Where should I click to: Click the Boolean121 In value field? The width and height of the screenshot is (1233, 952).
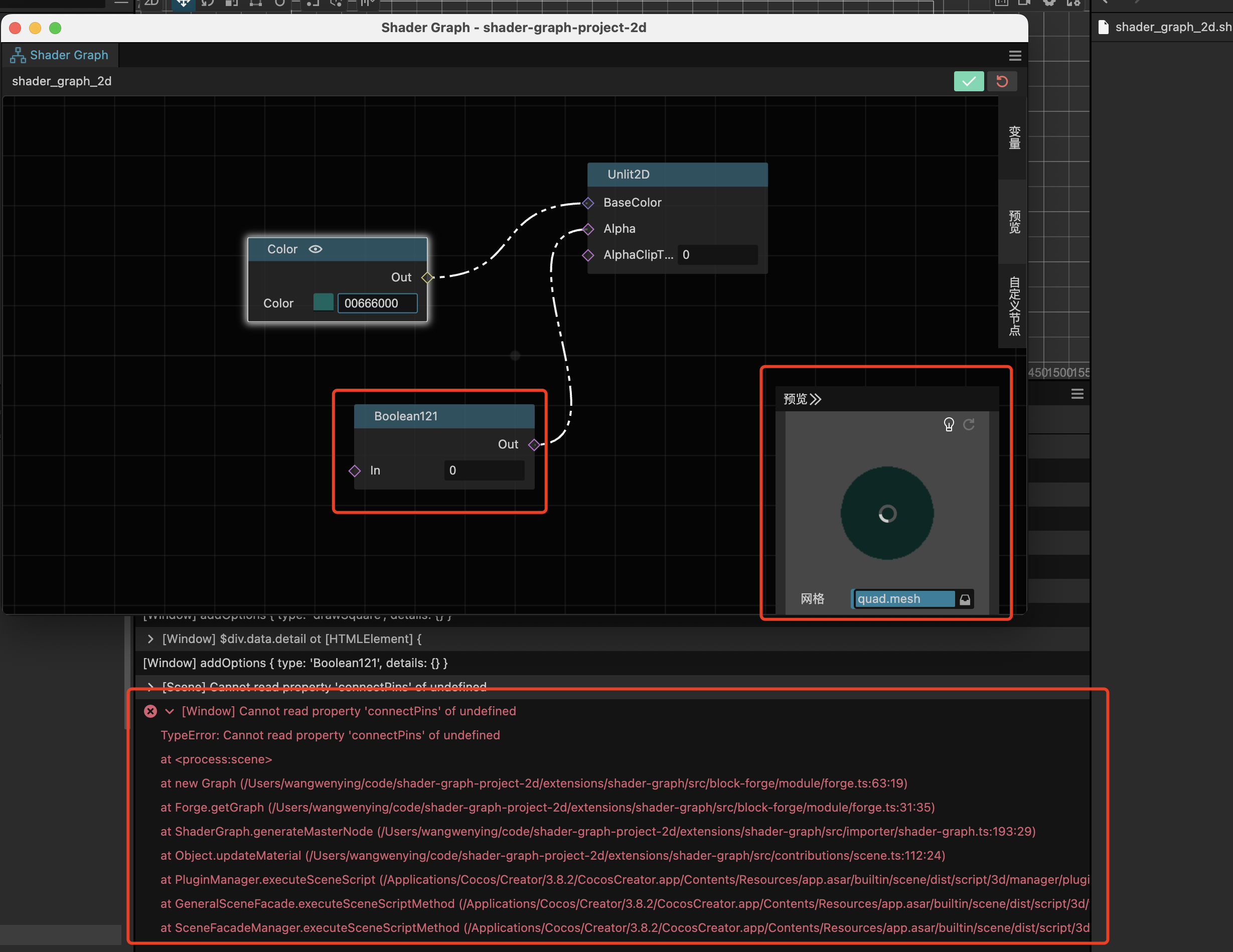coord(484,470)
